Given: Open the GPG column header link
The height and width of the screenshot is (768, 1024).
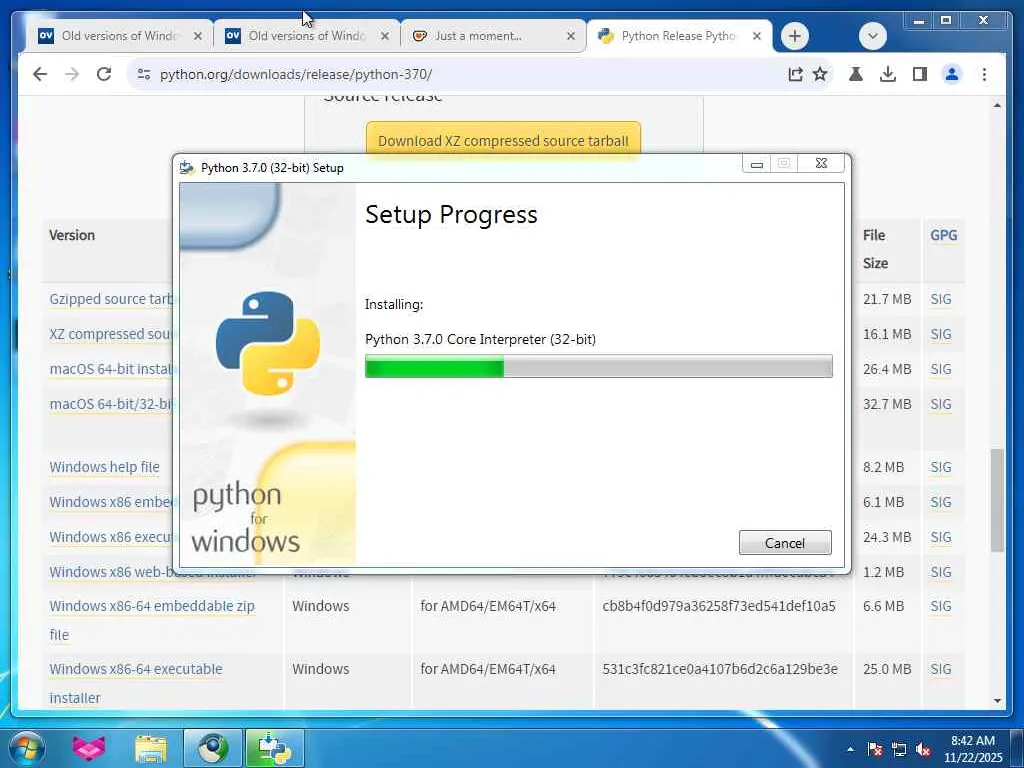Looking at the screenshot, I should pyautogui.click(x=944, y=235).
